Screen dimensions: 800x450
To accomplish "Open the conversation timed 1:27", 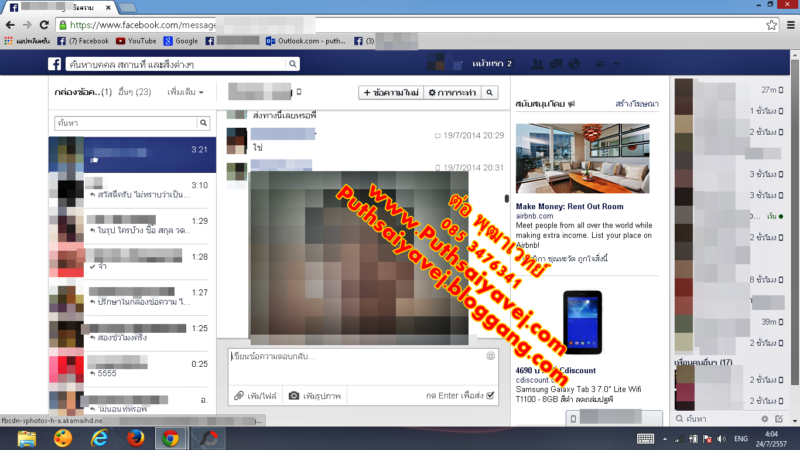I will [132, 297].
